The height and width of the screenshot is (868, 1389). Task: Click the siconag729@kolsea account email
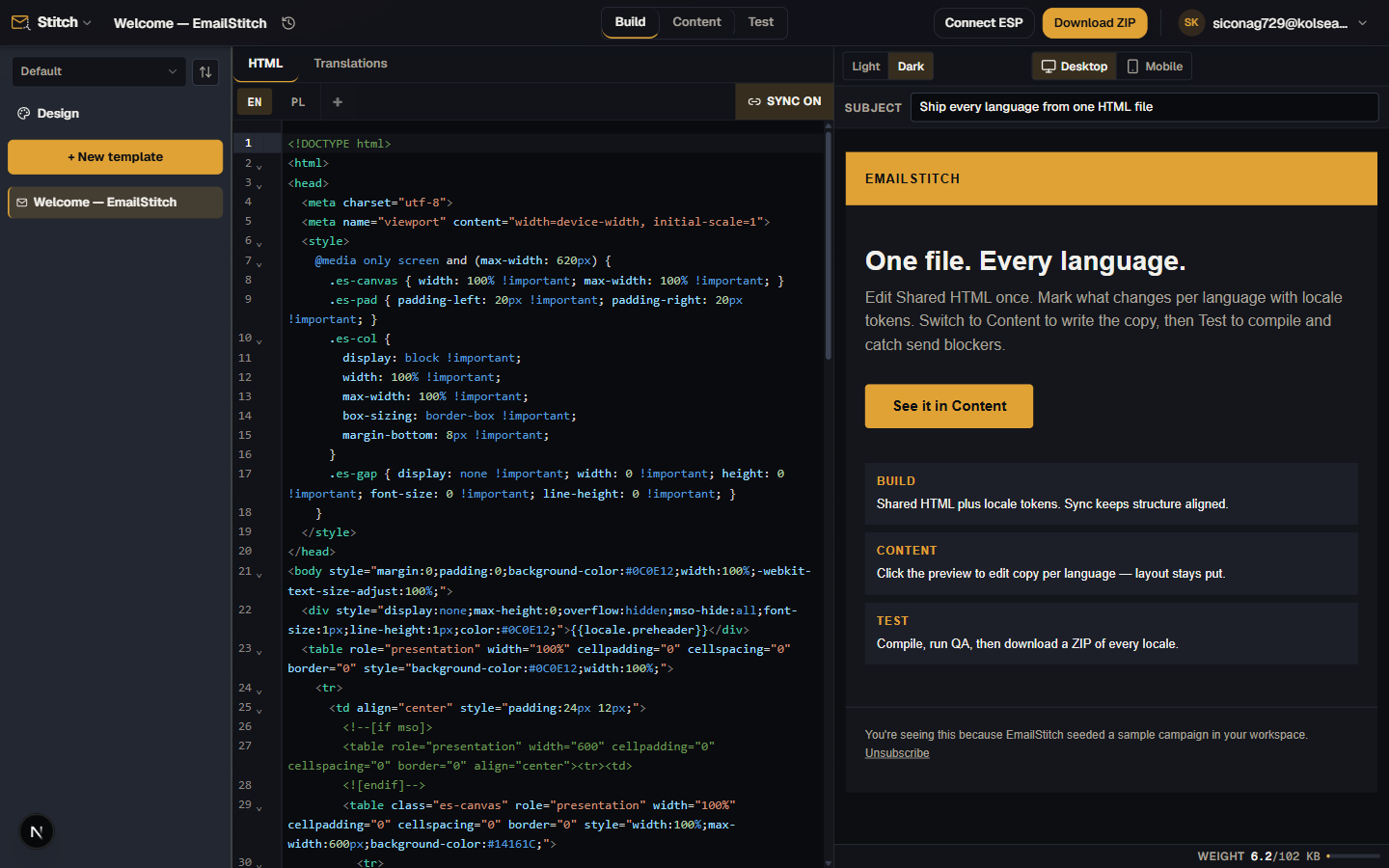[x=1280, y=23]
